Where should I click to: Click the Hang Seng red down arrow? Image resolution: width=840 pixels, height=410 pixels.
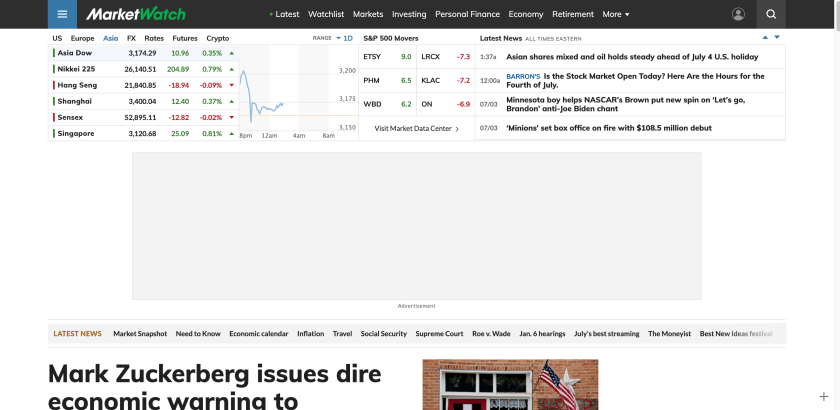pyautogui.click(x=231, y=85)
